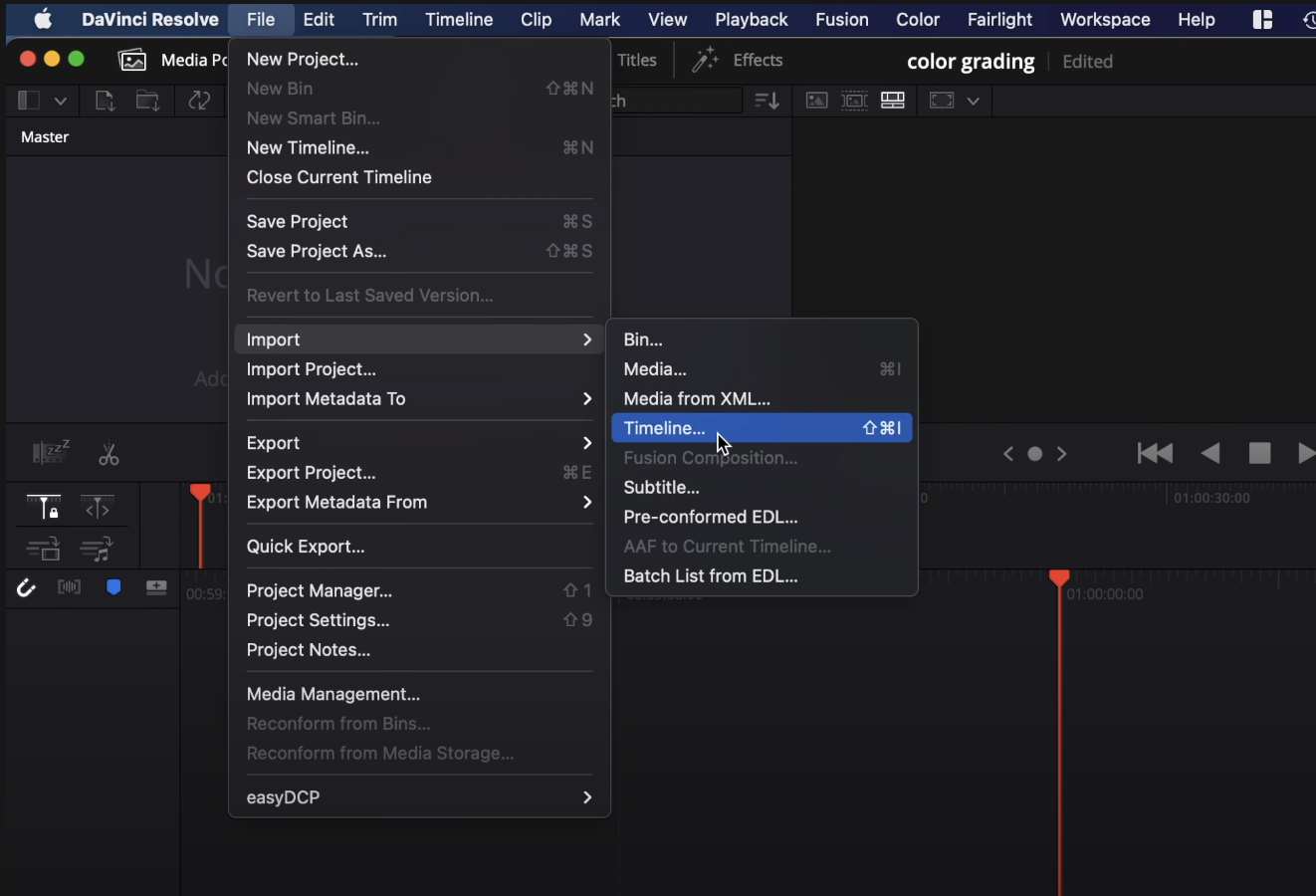Toggle timeline Snapping magnet icon
Image resolution: width=1316 pixels, height=896 pixels.
pos(26,588)
